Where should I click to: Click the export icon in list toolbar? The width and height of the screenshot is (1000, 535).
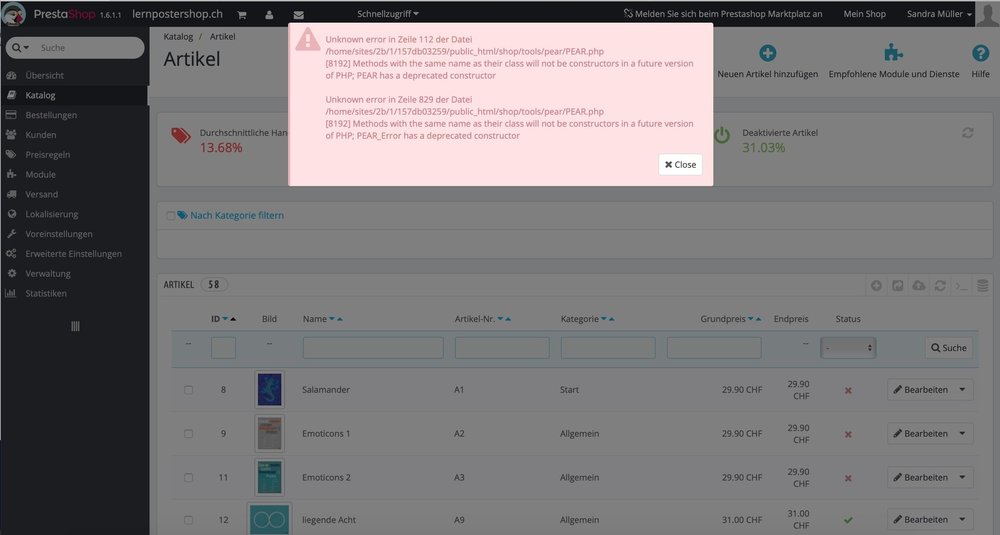click(897, 285)
